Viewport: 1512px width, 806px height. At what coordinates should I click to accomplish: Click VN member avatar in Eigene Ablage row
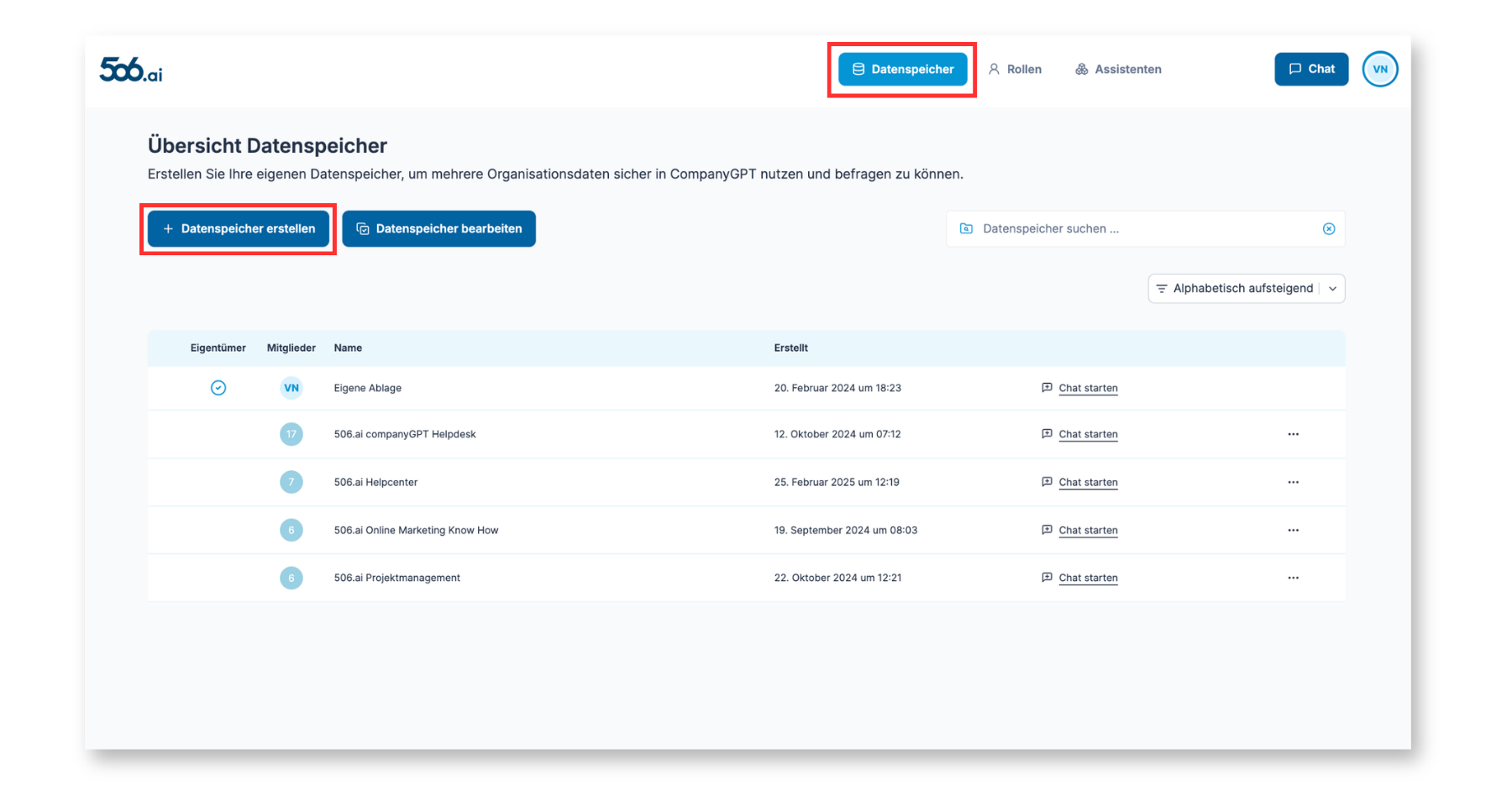coord(291,388)
